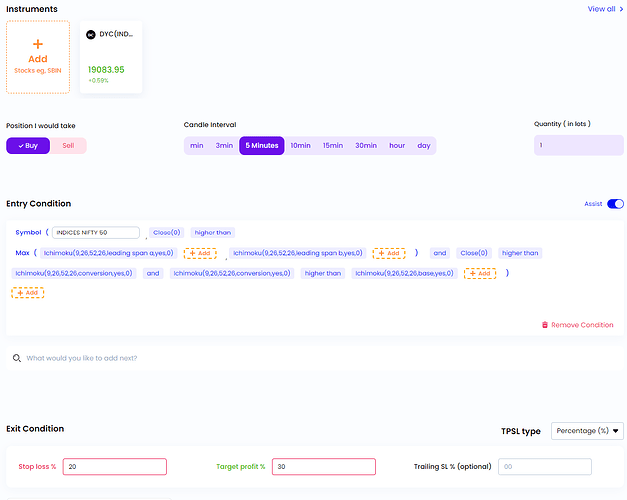Select the Buy position

(28, 146)
